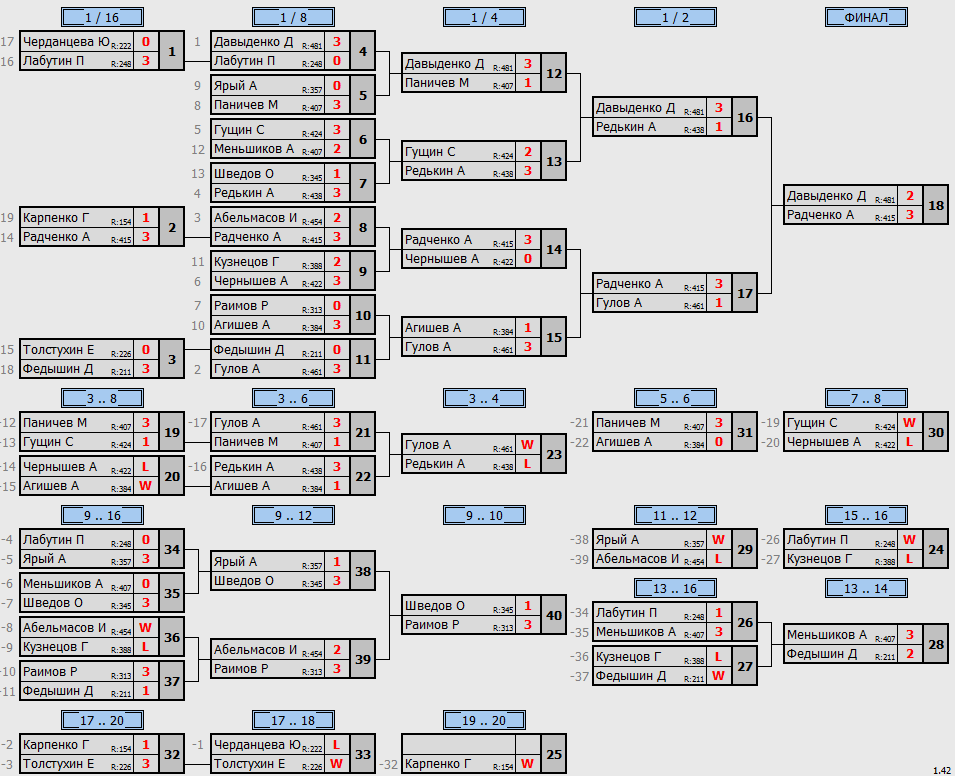Screen dimensions: 955x776
Task: Click the 1 / 16 round header
Action: pyautogui.click(x=102, y=17)
